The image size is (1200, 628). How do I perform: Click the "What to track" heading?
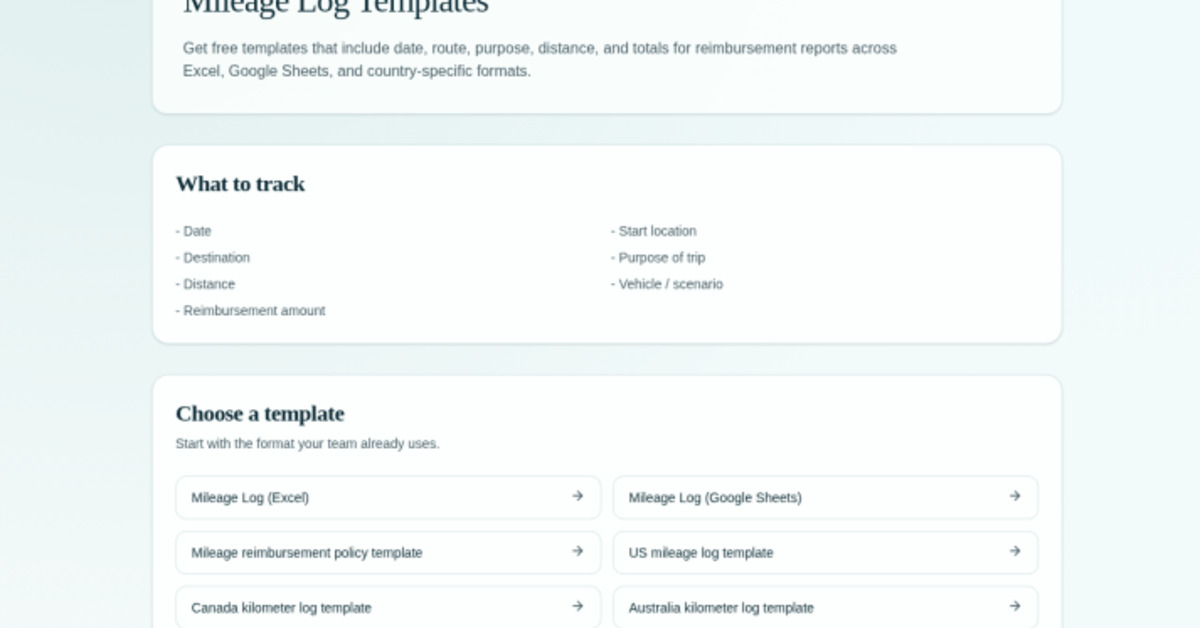pyautogui.click(x=240, y=184)
